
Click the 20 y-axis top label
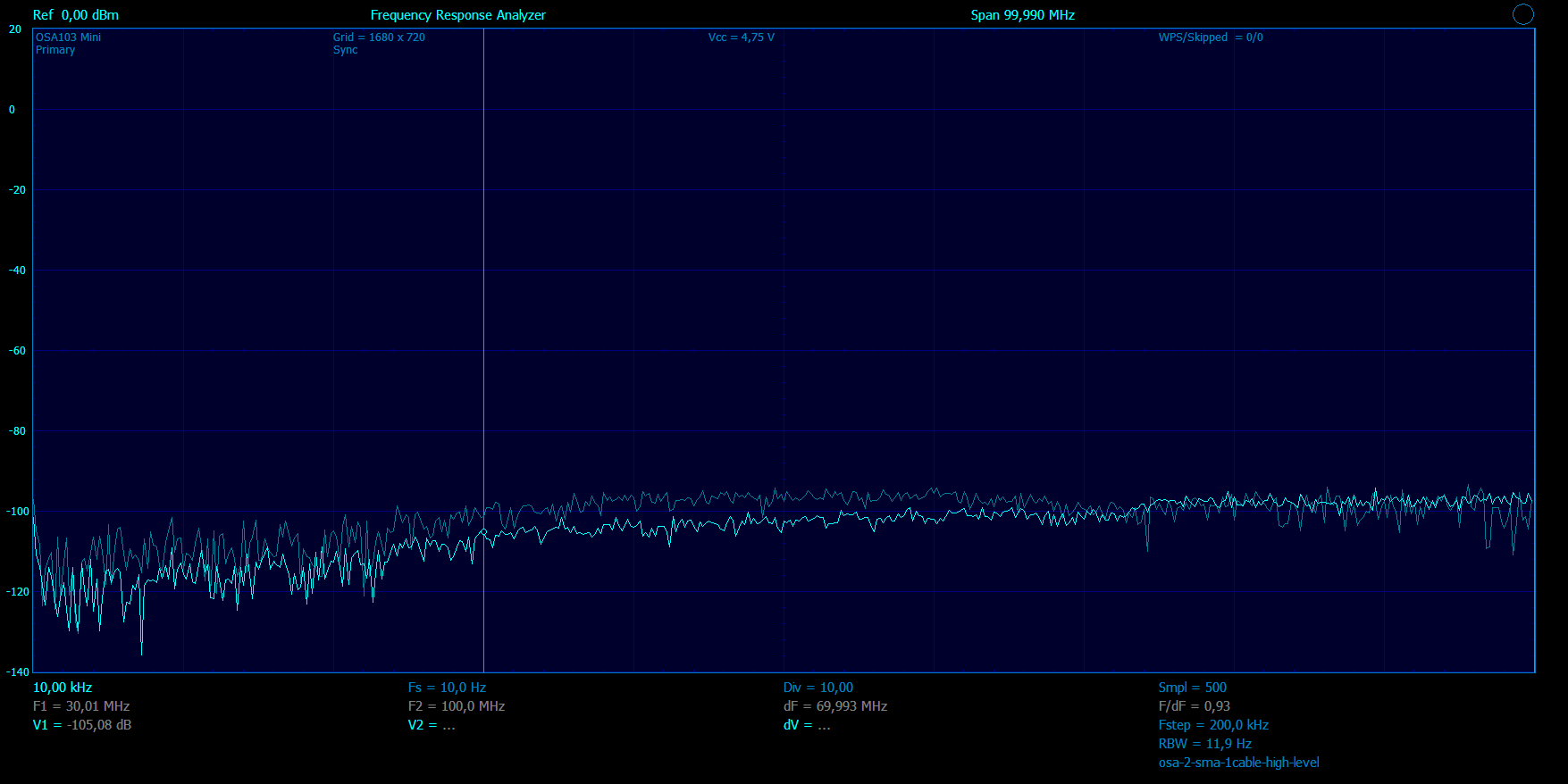coord(15,29)
